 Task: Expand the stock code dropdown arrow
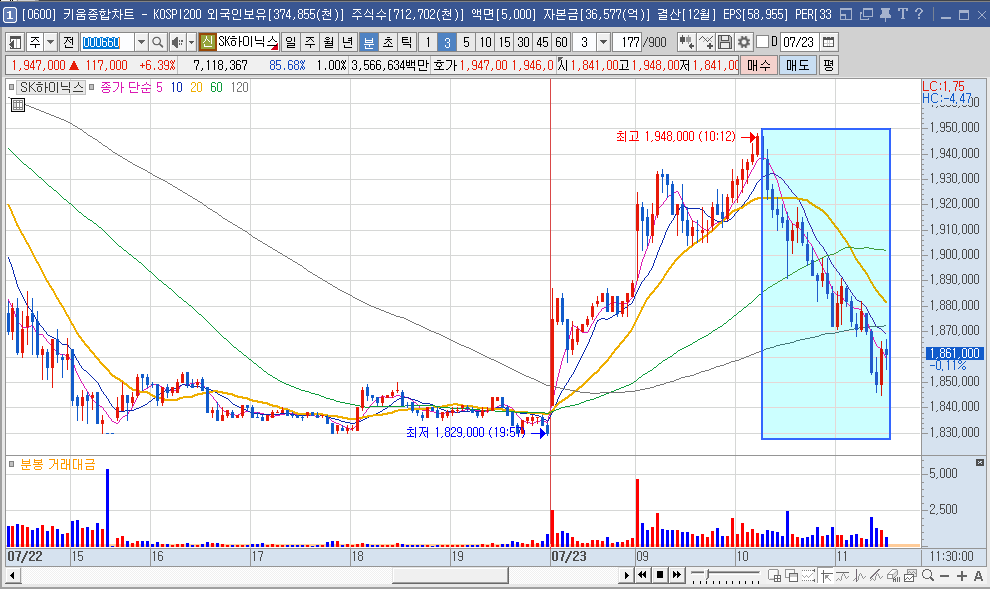(141, 42)
